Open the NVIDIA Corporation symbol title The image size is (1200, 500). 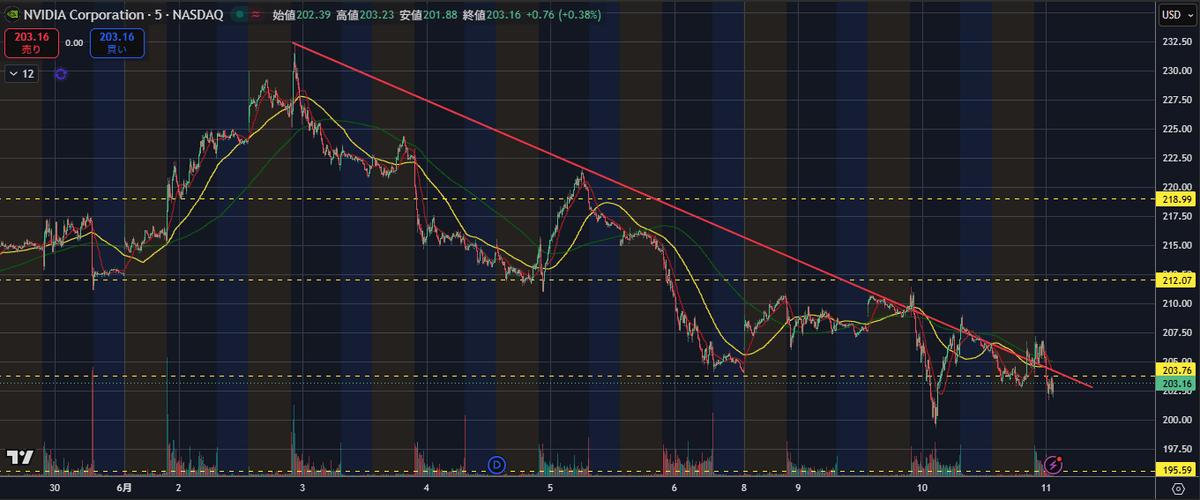[123, 14]
